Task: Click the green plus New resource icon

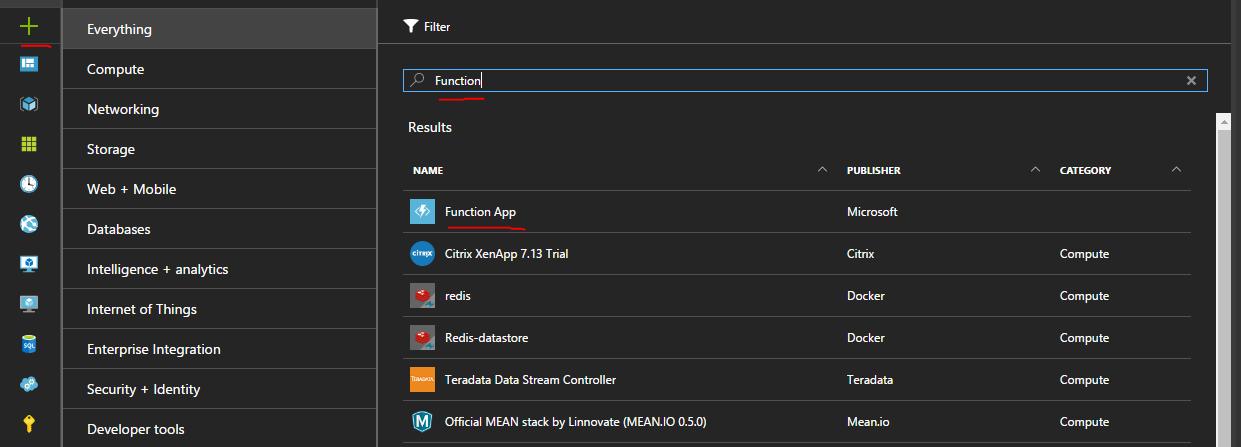Action: tap(29, 26)
